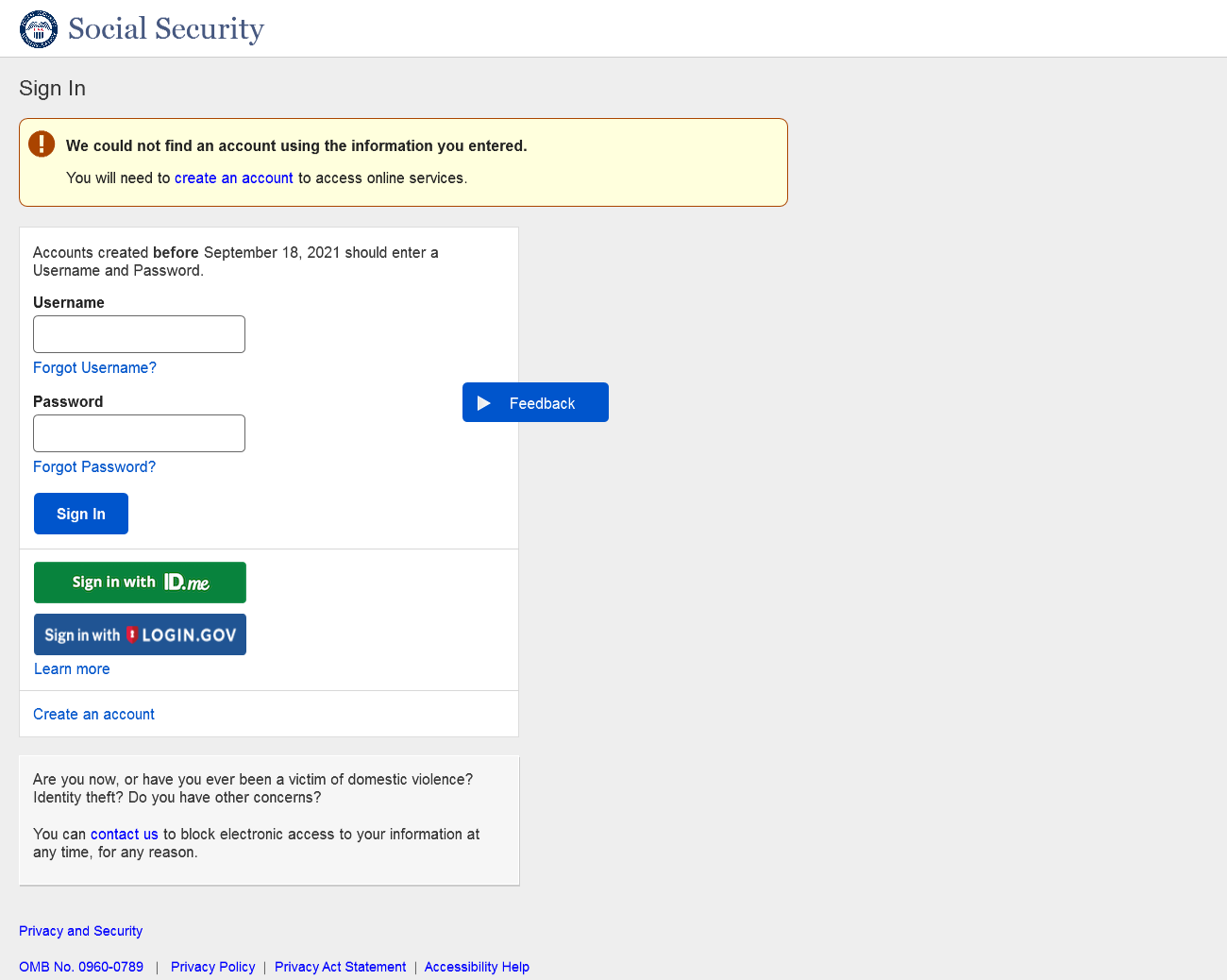
Task: View the Privacy Act Statement link
Action: tap(340, 967)
